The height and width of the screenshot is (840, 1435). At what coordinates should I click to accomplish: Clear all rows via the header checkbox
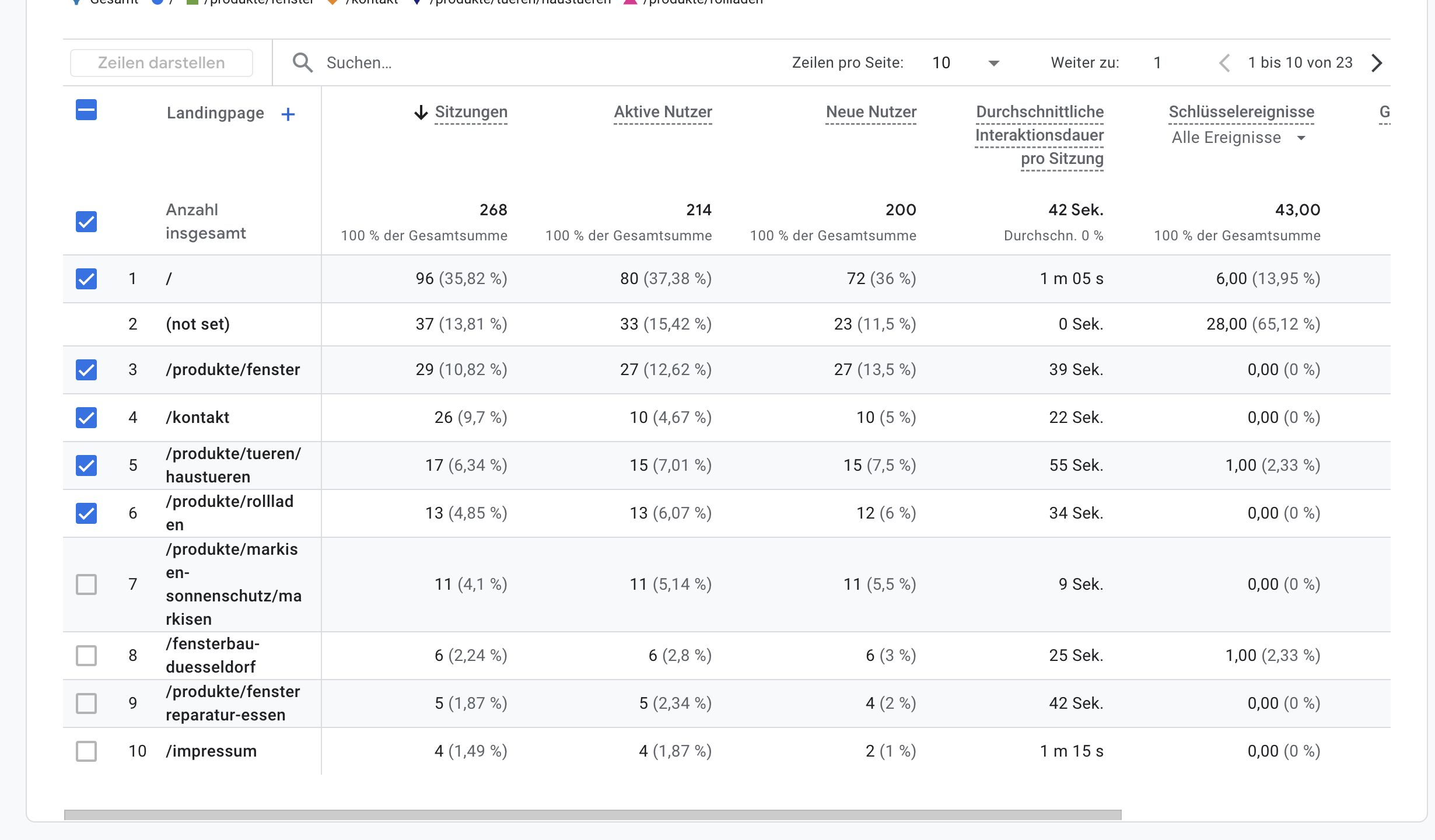pyautogui.click(x=86, y=110)
